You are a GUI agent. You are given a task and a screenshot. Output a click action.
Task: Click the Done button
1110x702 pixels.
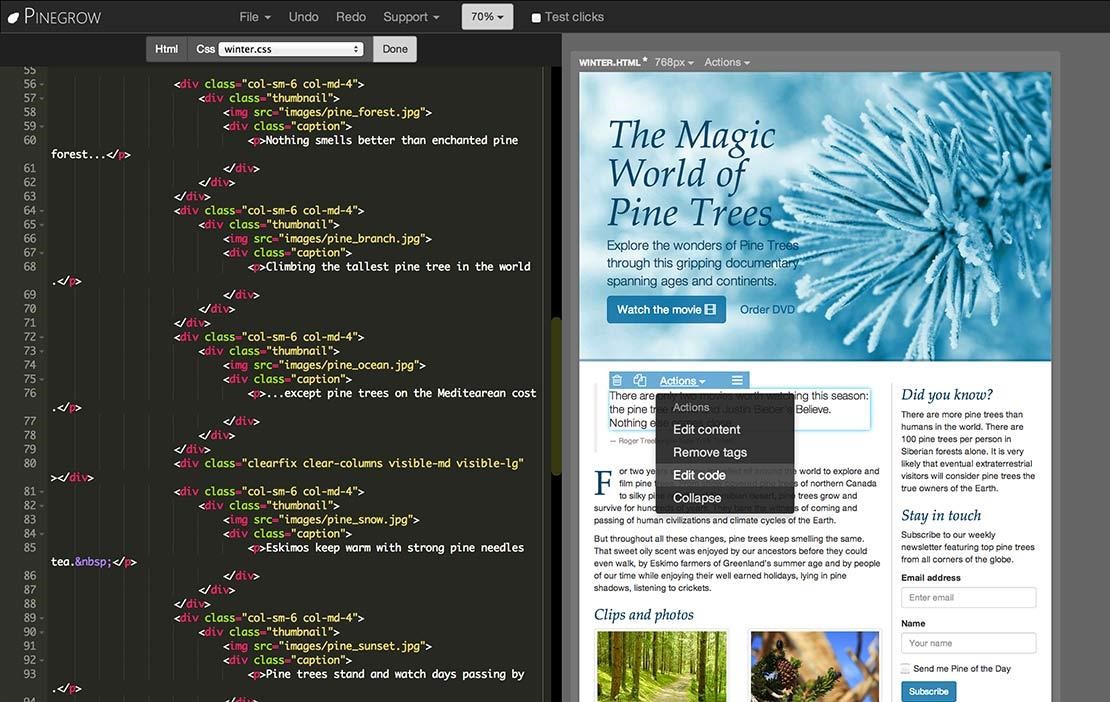(x=394, y=48)
